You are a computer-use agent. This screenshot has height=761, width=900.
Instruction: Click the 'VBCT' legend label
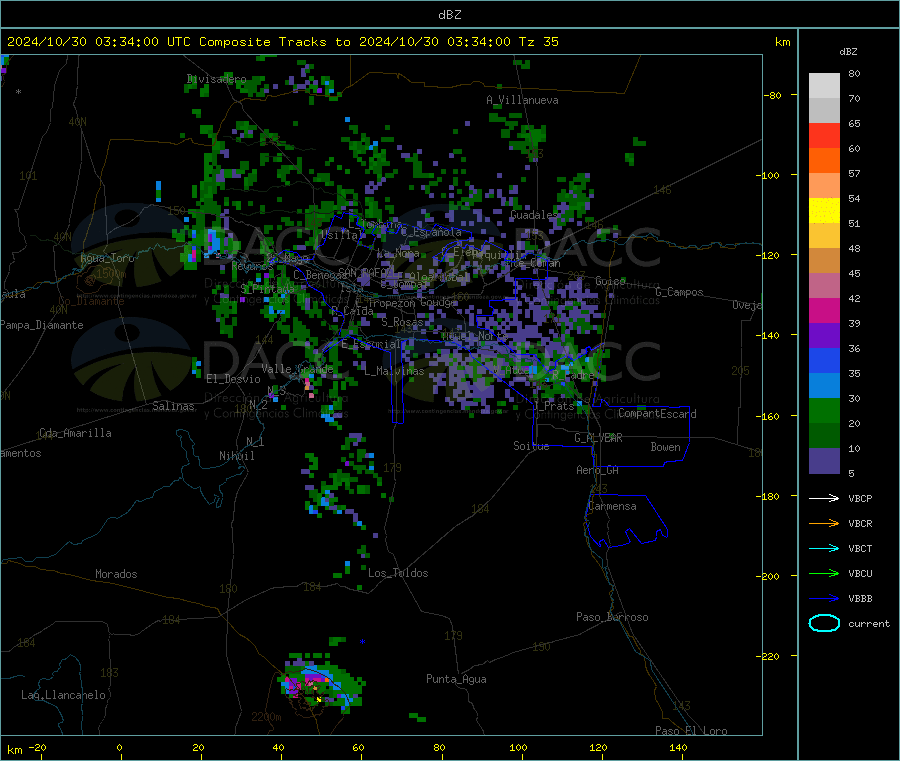tap(860, 549)
